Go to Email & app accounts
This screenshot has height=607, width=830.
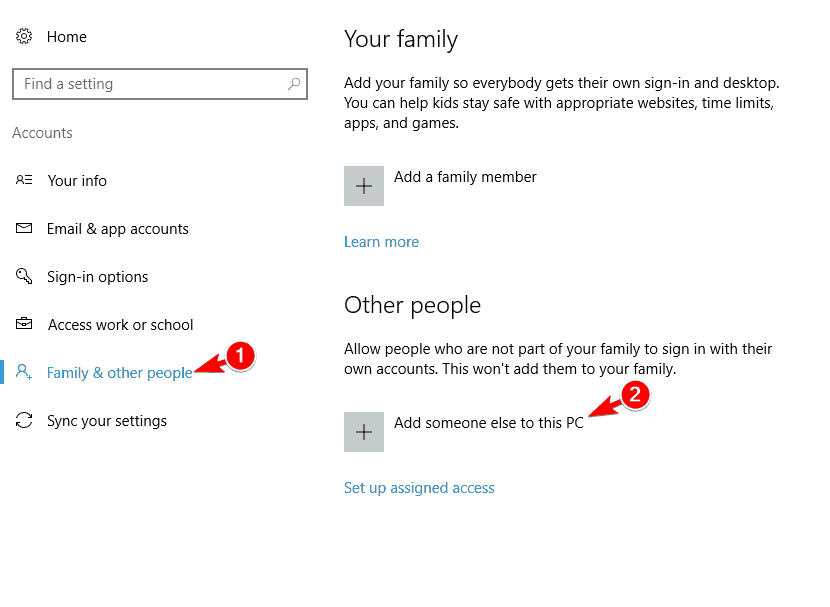coord(117,229)
